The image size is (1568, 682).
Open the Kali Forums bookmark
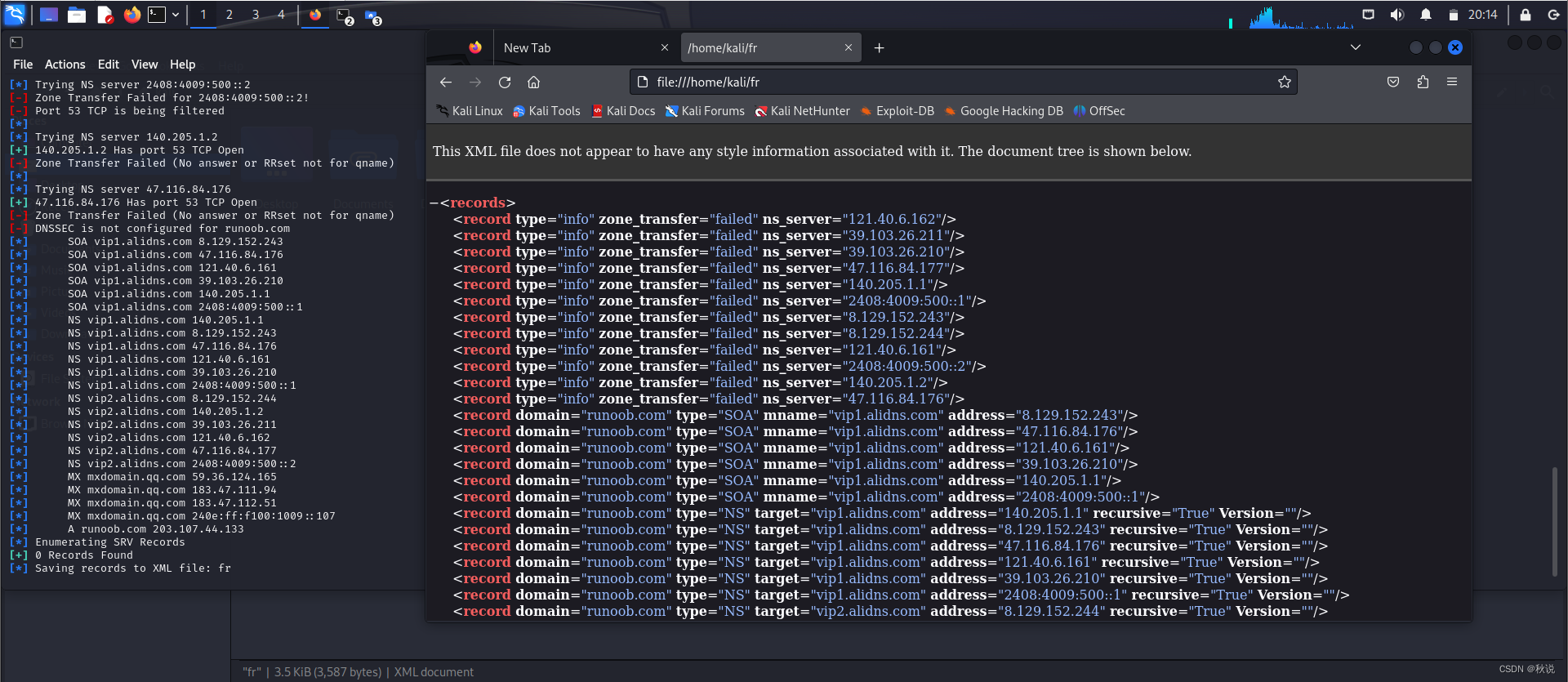(x=705, y=111)
